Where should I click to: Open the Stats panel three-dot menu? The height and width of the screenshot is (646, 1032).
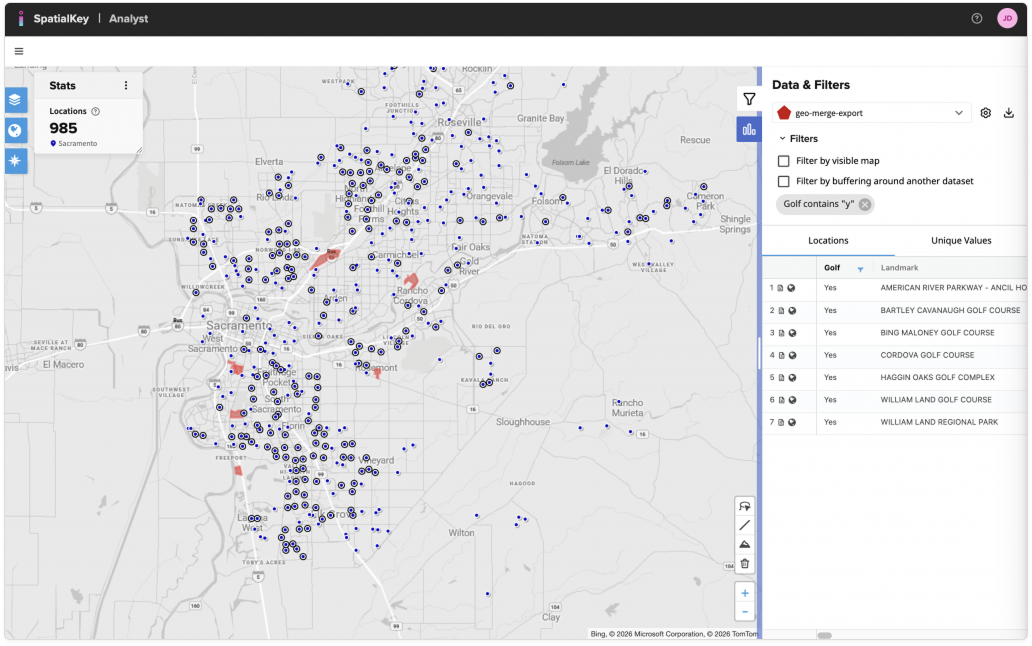(126, 86)
